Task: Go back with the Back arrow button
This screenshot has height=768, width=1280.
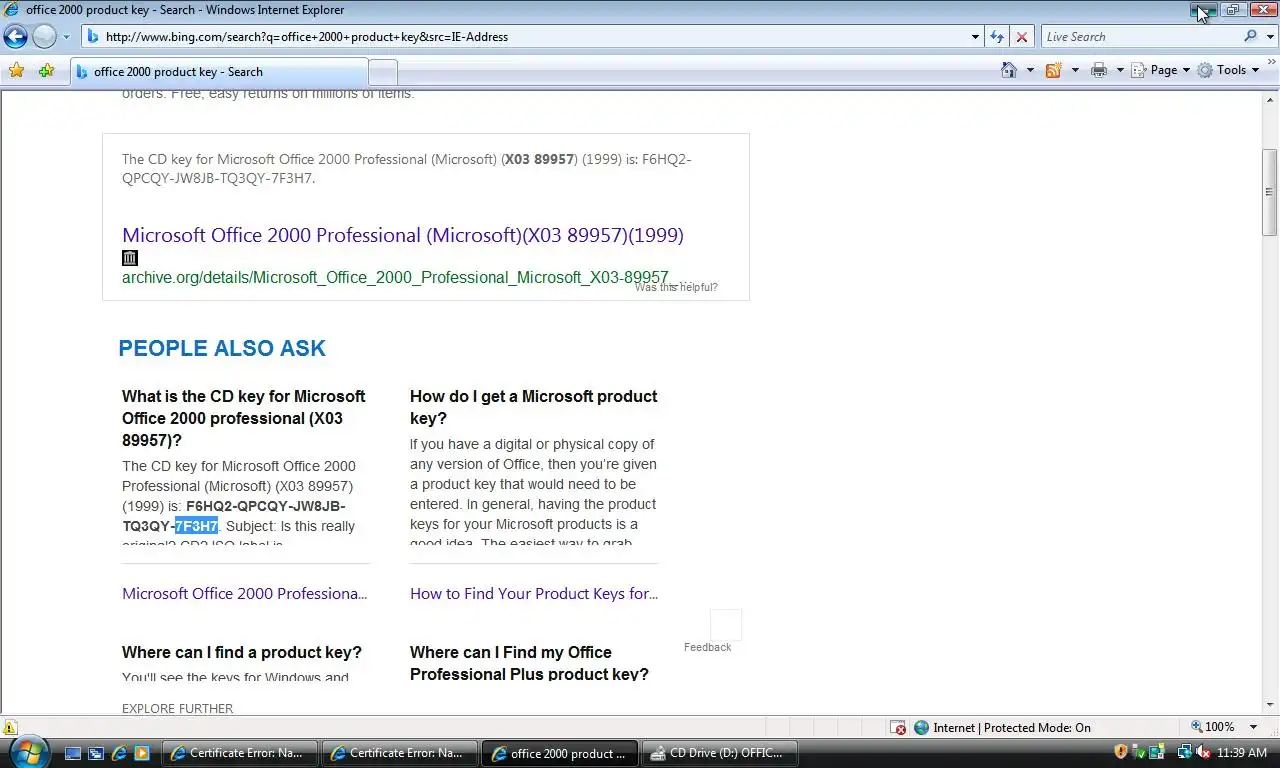Action: [x=15, y=37]
